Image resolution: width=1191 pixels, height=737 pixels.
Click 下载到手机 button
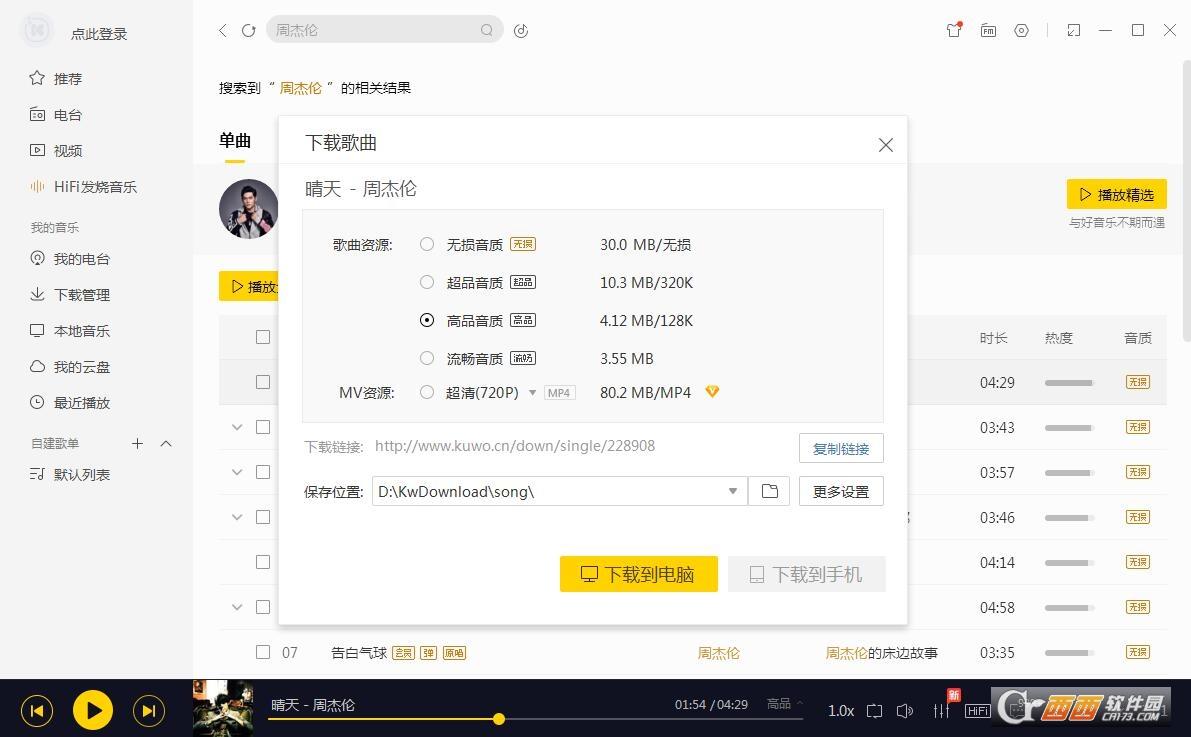[x=807, y=574]
